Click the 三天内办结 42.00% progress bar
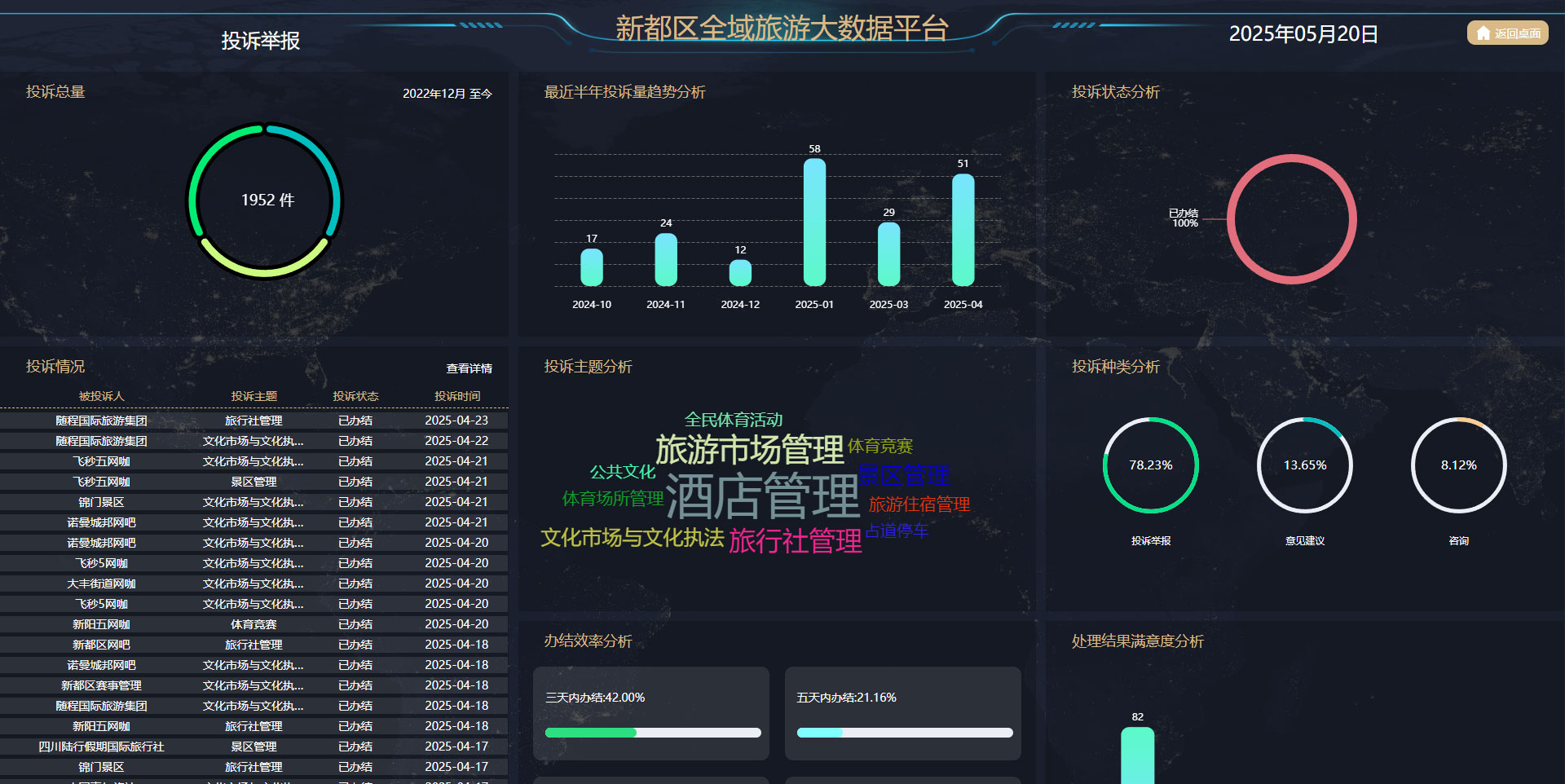The image size is (1565, 784). click(650, 732)
